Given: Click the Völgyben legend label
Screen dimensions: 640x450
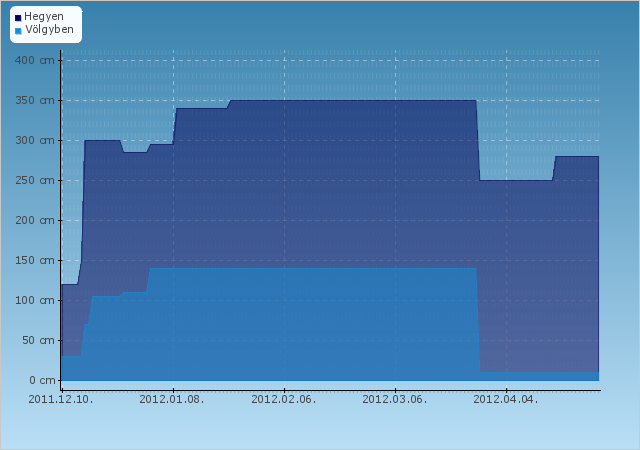Looking at the screenshot, I should click(x=49, y=30).
